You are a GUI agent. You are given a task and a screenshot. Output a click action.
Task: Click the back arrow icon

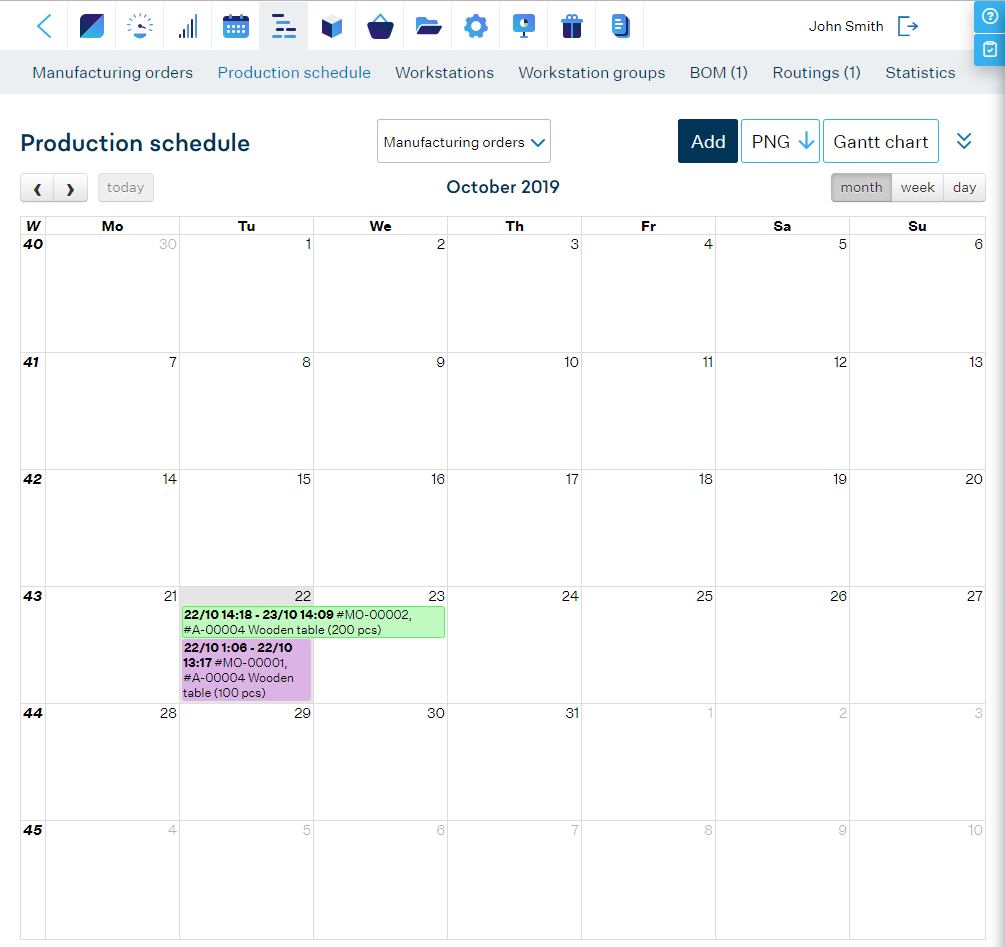[44, 26]
